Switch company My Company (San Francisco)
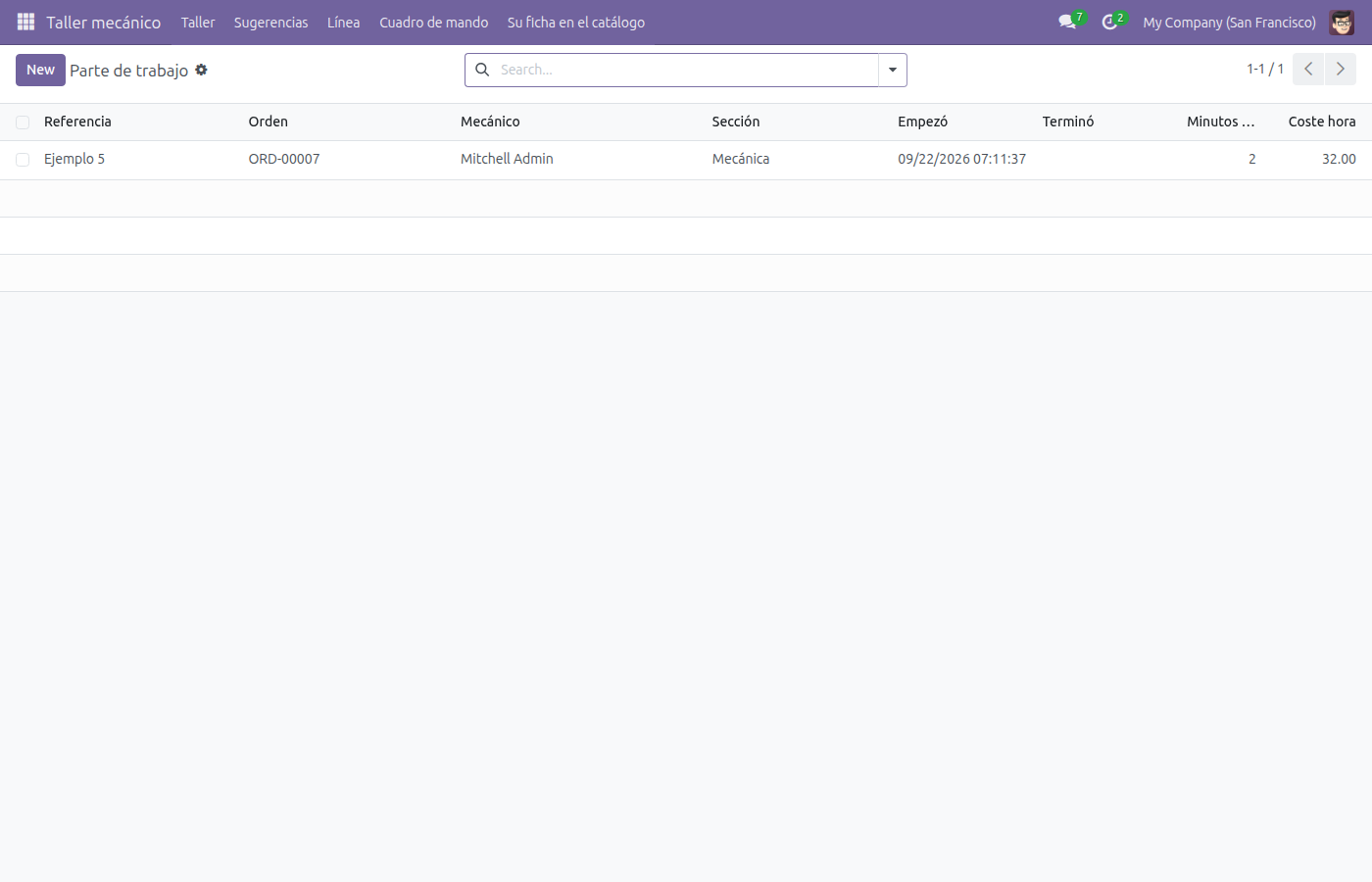 1229,22
